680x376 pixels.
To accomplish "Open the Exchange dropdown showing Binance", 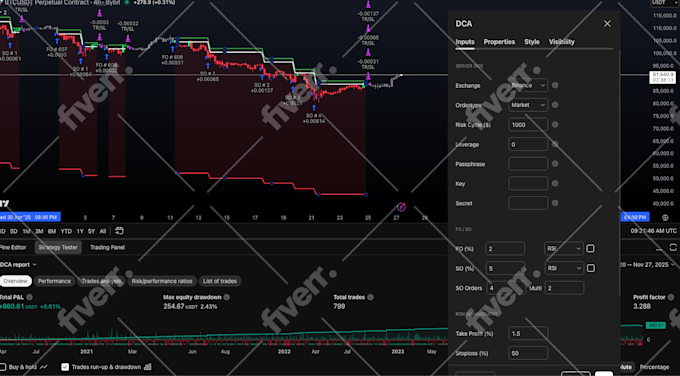I will coord(528,85).
